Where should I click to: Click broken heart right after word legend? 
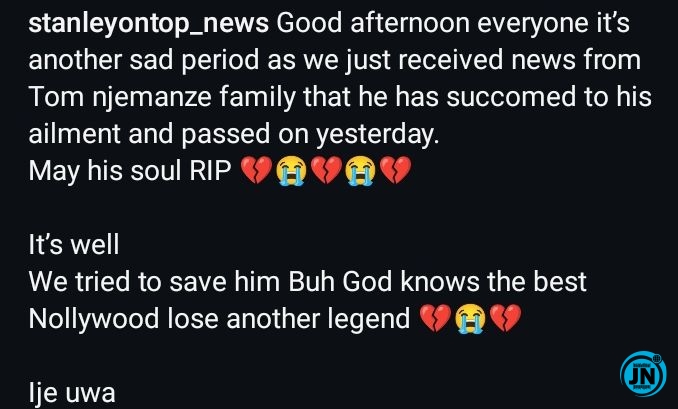coord(435,318)
